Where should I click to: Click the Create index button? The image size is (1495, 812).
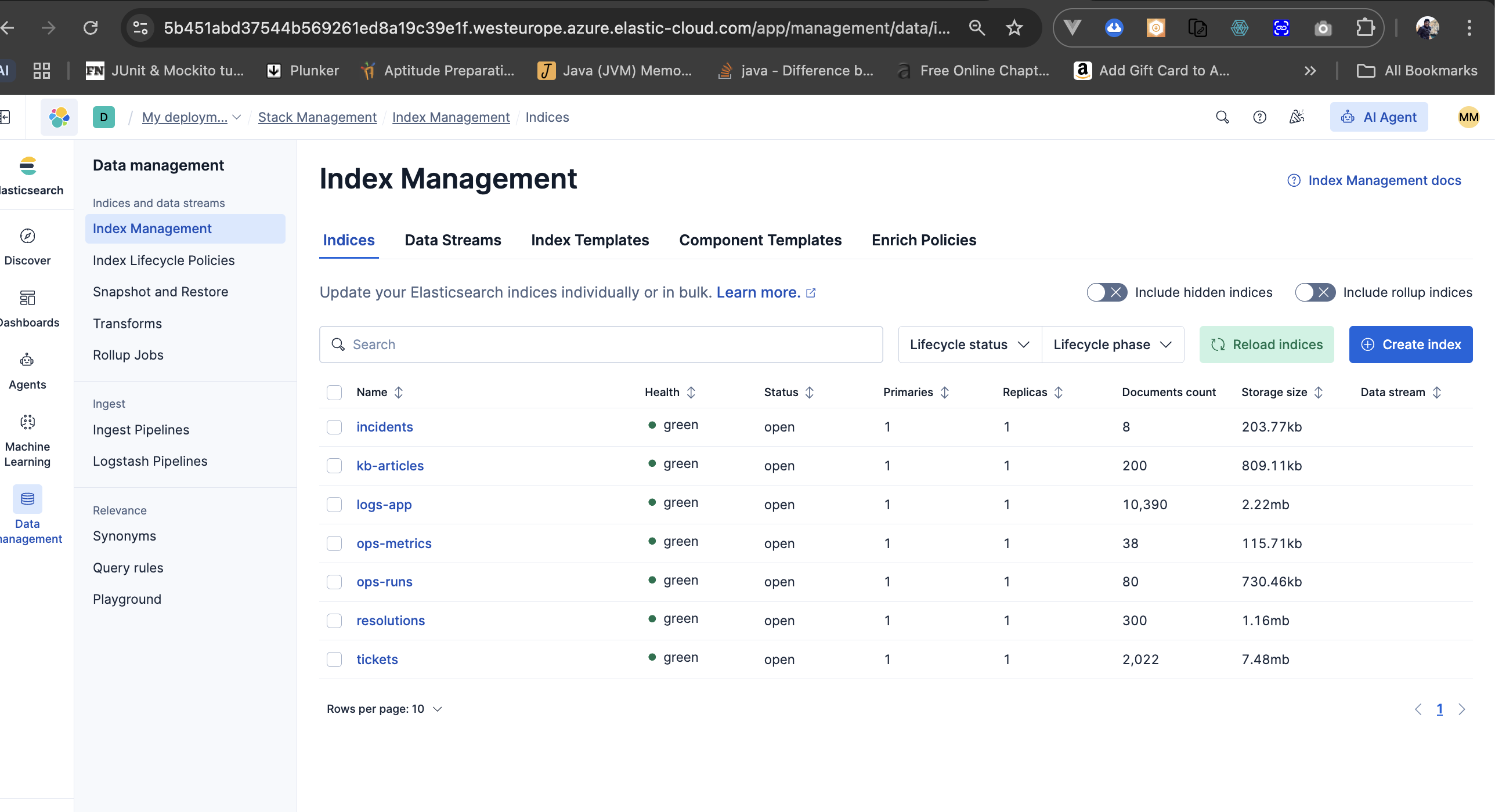pos(1411,345)
